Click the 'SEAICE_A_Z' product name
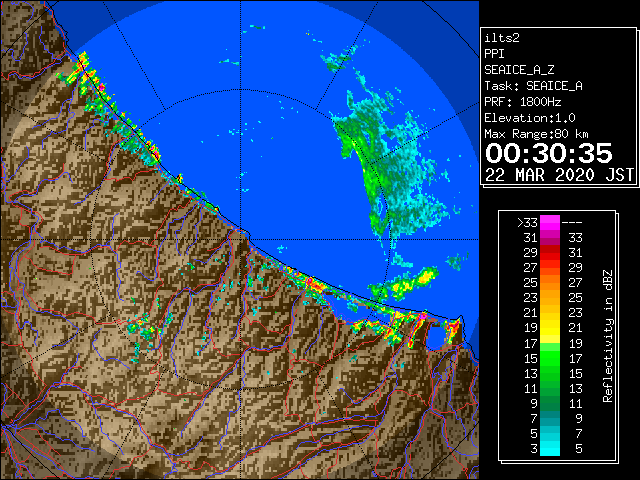The height and width of the screenshot is (480, 640). pos(519,70)
